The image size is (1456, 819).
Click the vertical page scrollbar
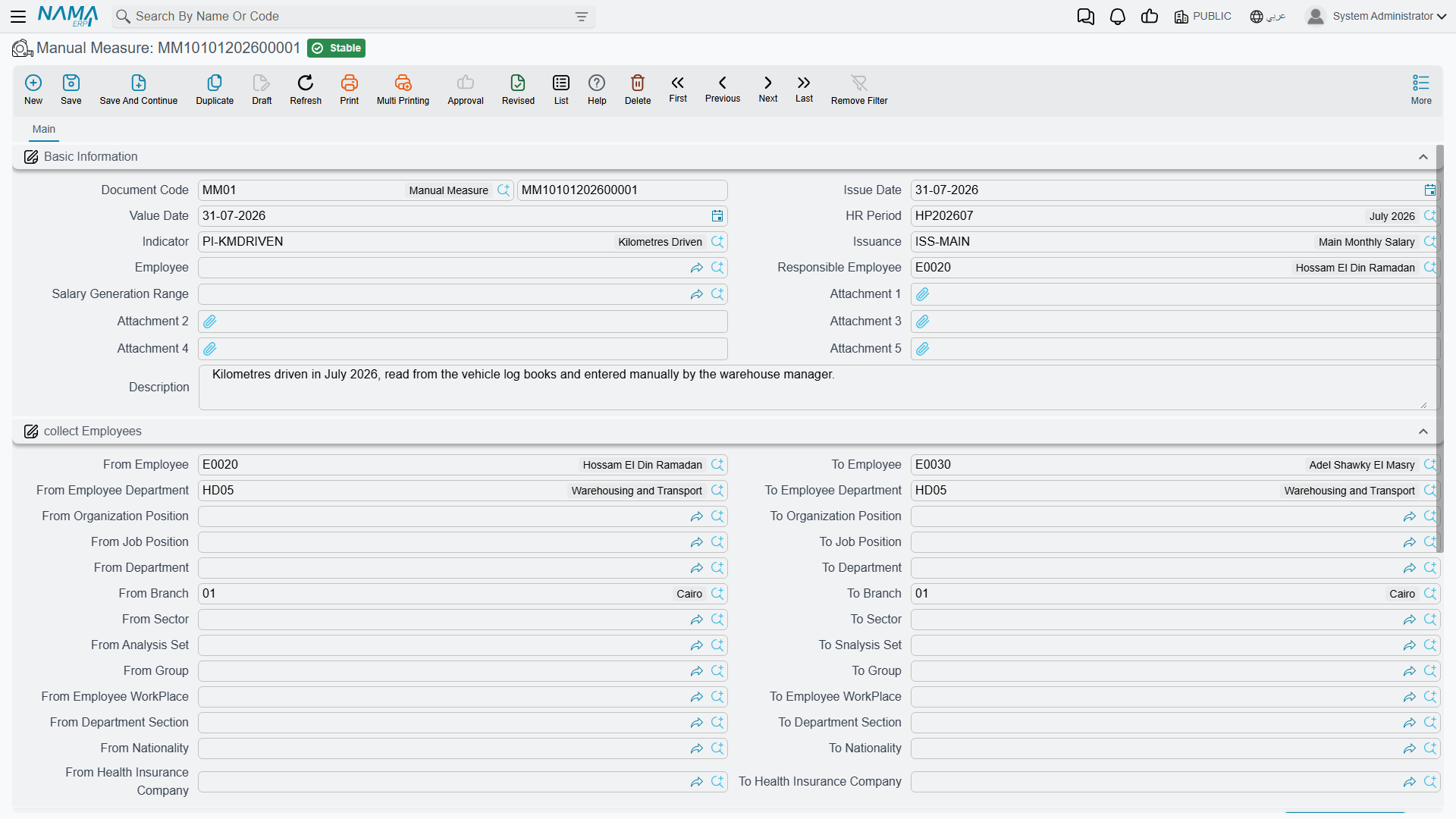point(1439,349)
